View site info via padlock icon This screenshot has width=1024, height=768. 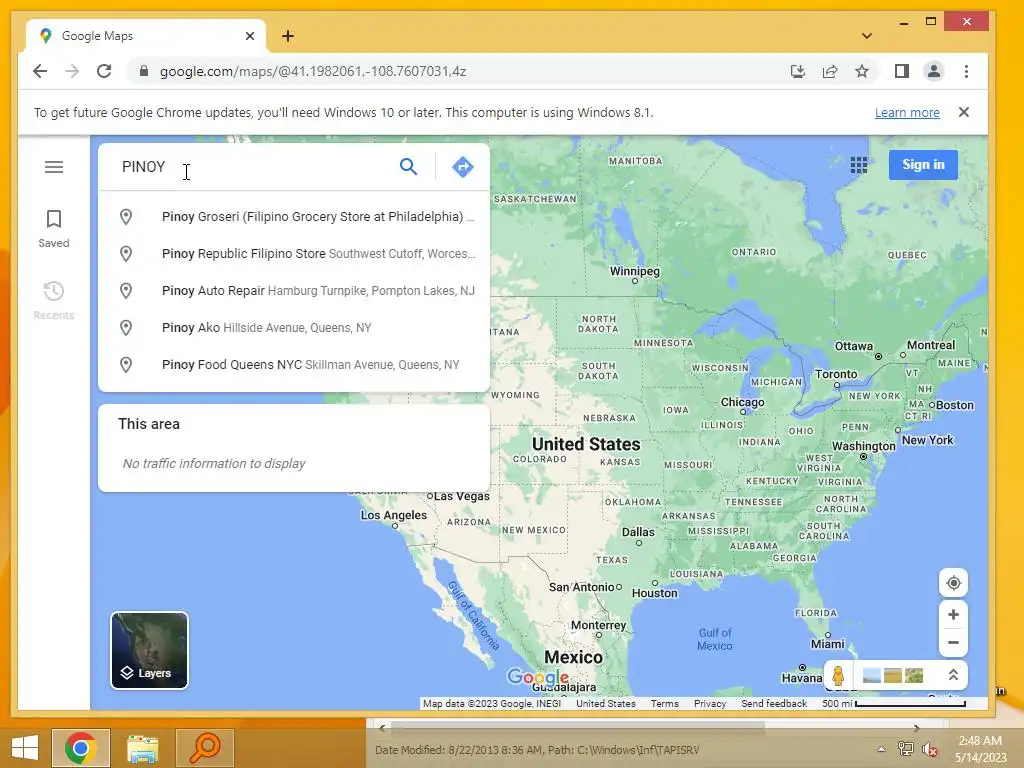(x=144, y=71)
